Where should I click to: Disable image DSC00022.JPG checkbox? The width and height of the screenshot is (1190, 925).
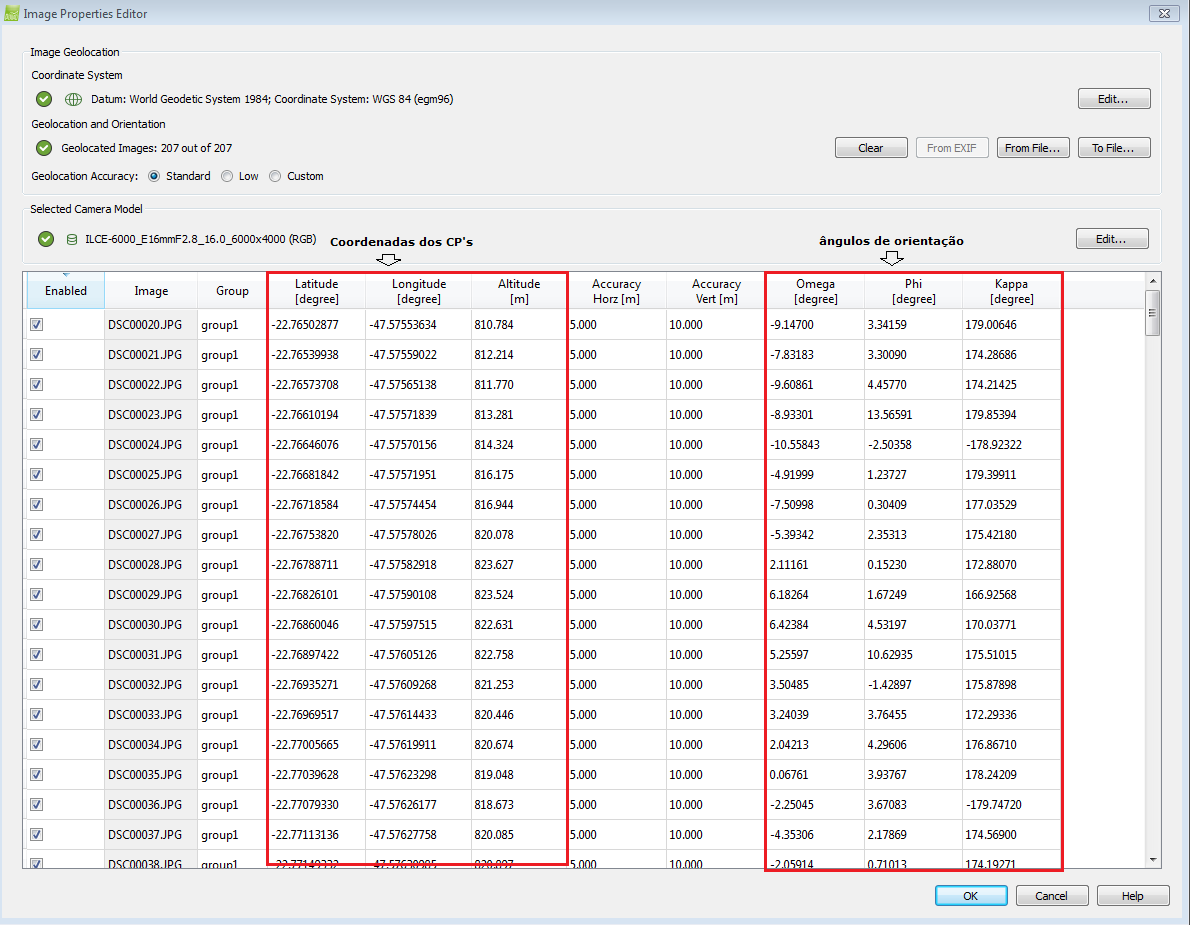tap(36, 385)
